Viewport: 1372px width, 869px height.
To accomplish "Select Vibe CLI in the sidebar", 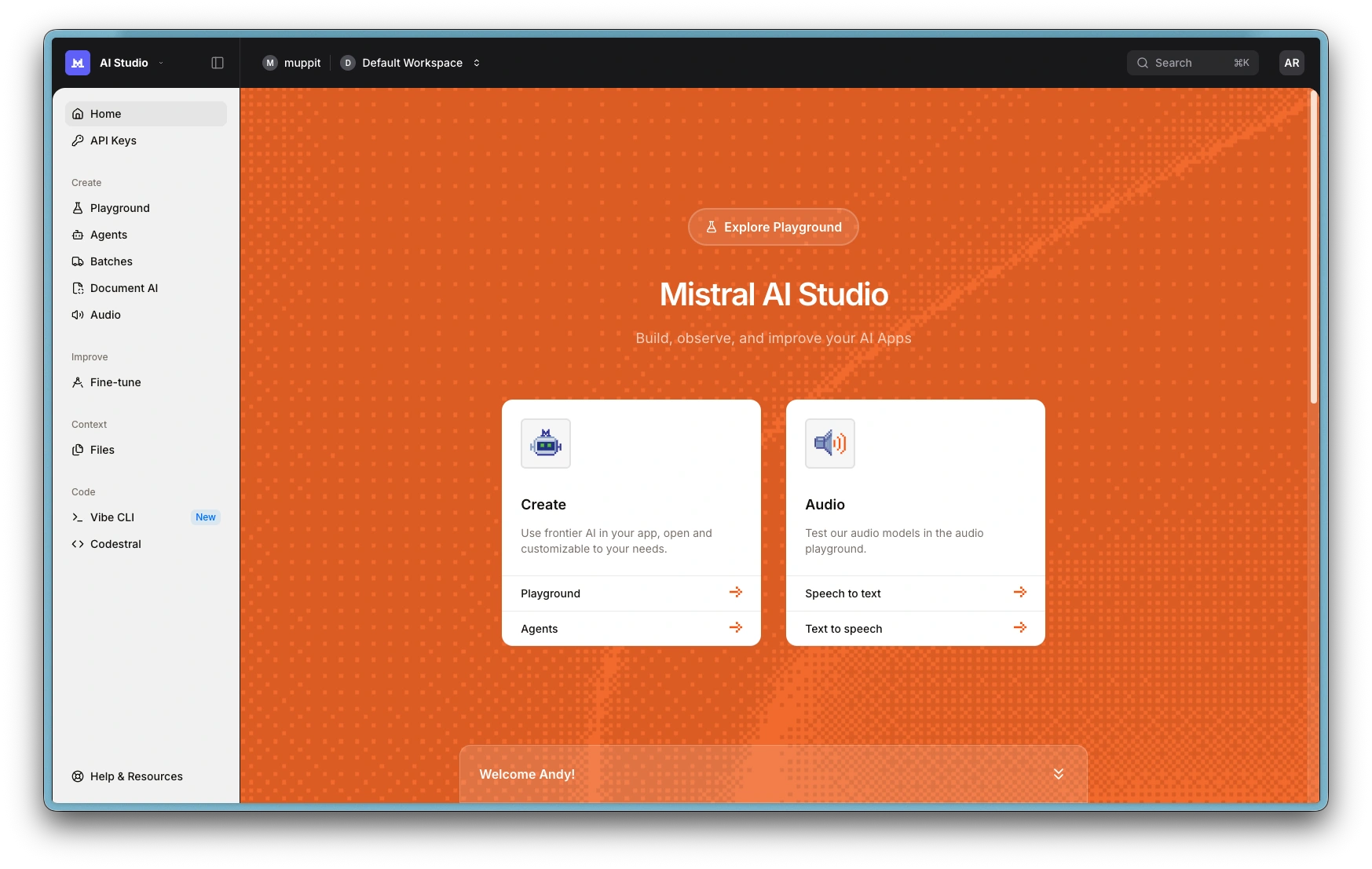I will pyautogui.click(x=112, y=517).
